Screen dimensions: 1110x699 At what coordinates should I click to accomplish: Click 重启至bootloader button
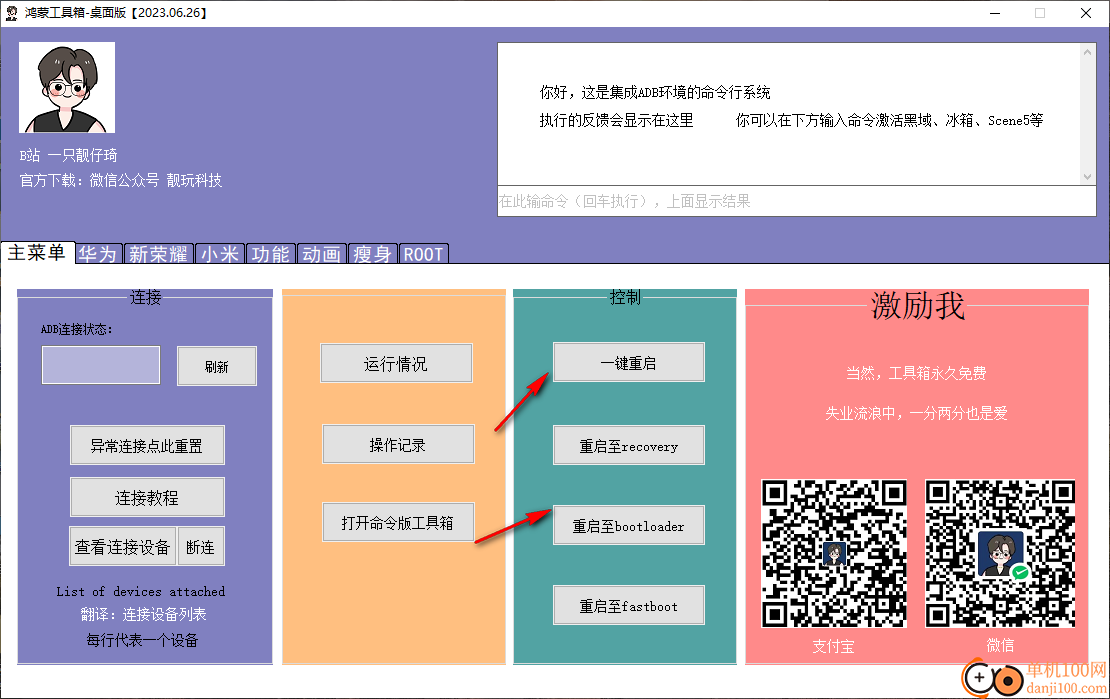pos(629,525)
